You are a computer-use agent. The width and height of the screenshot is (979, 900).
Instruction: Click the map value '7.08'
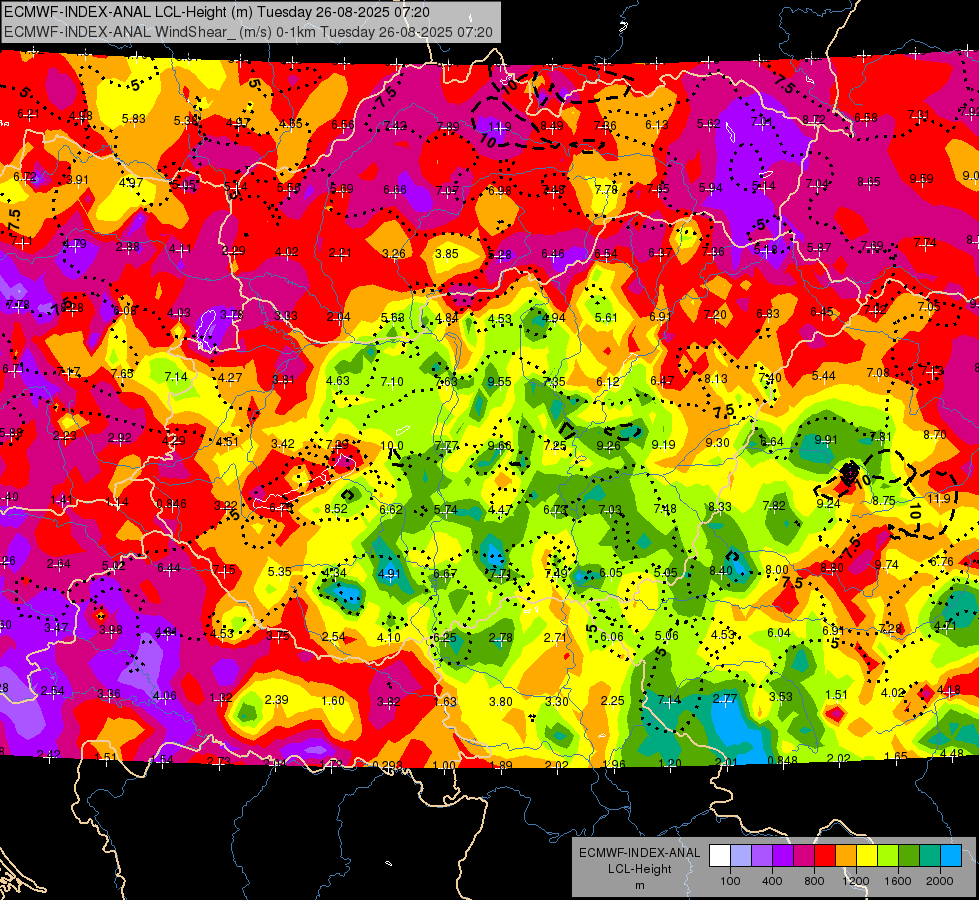[878, 373]
